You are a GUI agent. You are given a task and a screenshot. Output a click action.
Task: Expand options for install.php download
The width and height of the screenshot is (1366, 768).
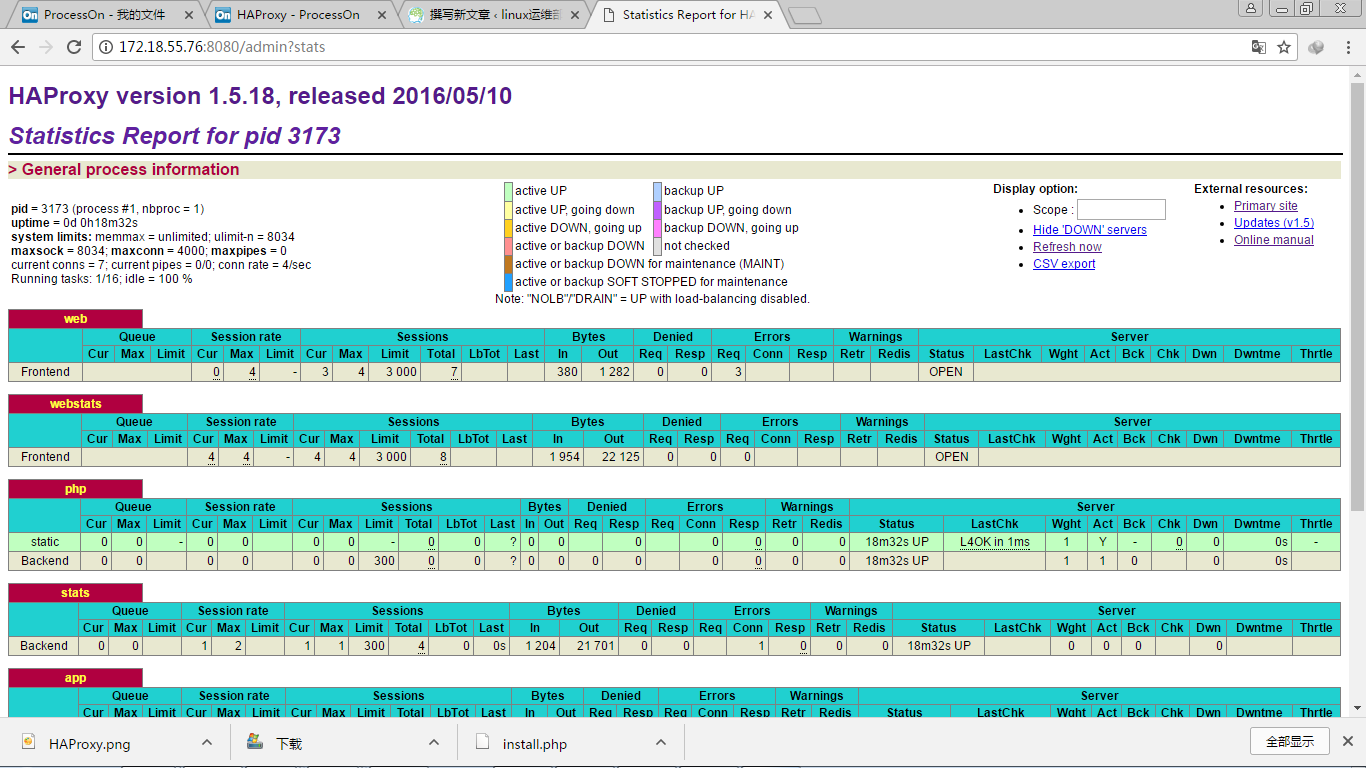[x=661, y=742]
